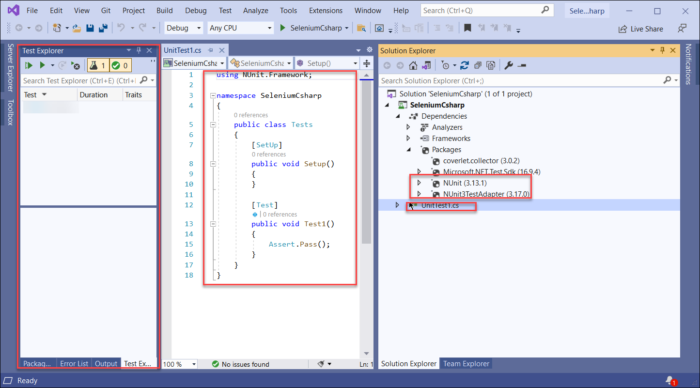700x388 pixels.
Task: Open the Notifications side tab
Action: [688, 64]
